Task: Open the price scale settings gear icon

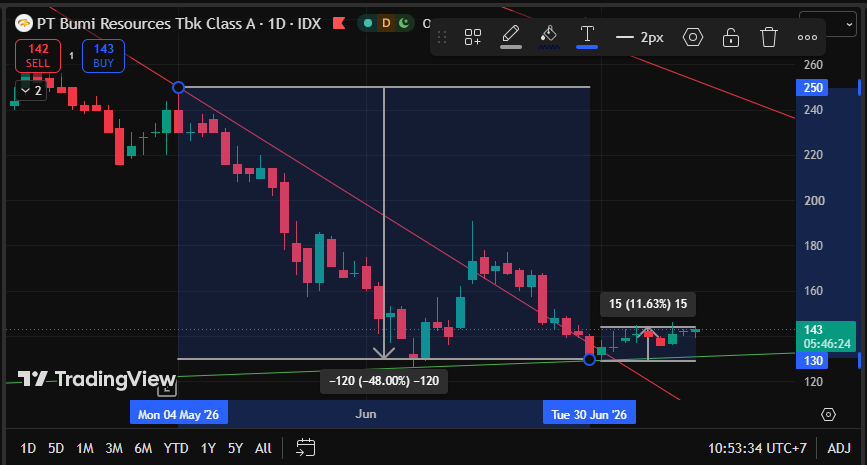Action: (x=828, y=415)
